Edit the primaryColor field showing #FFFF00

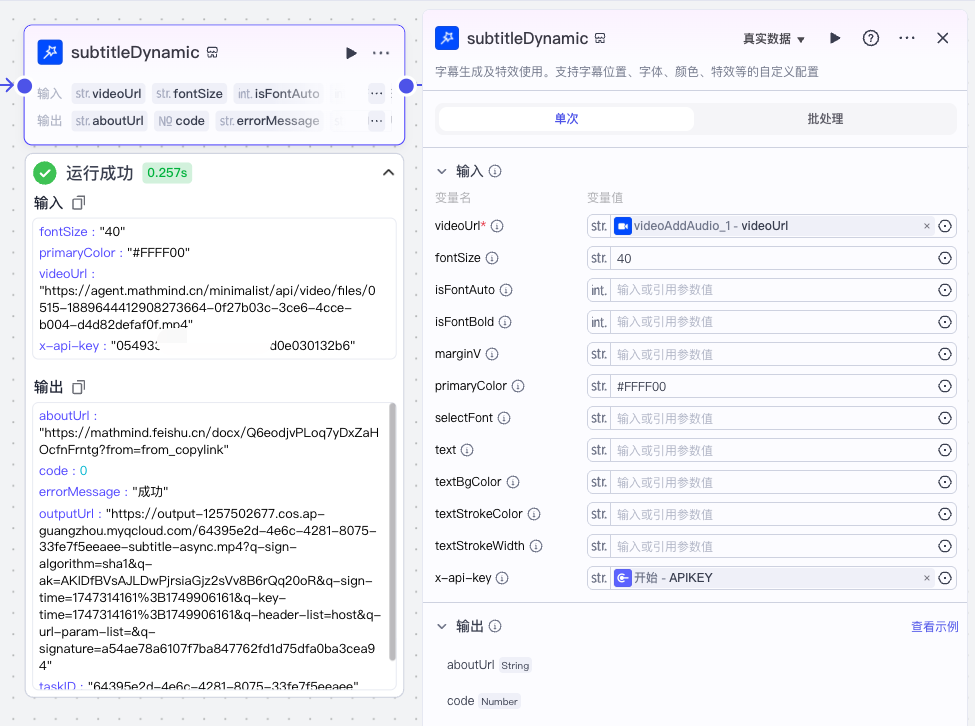click(x=772, y=387)
